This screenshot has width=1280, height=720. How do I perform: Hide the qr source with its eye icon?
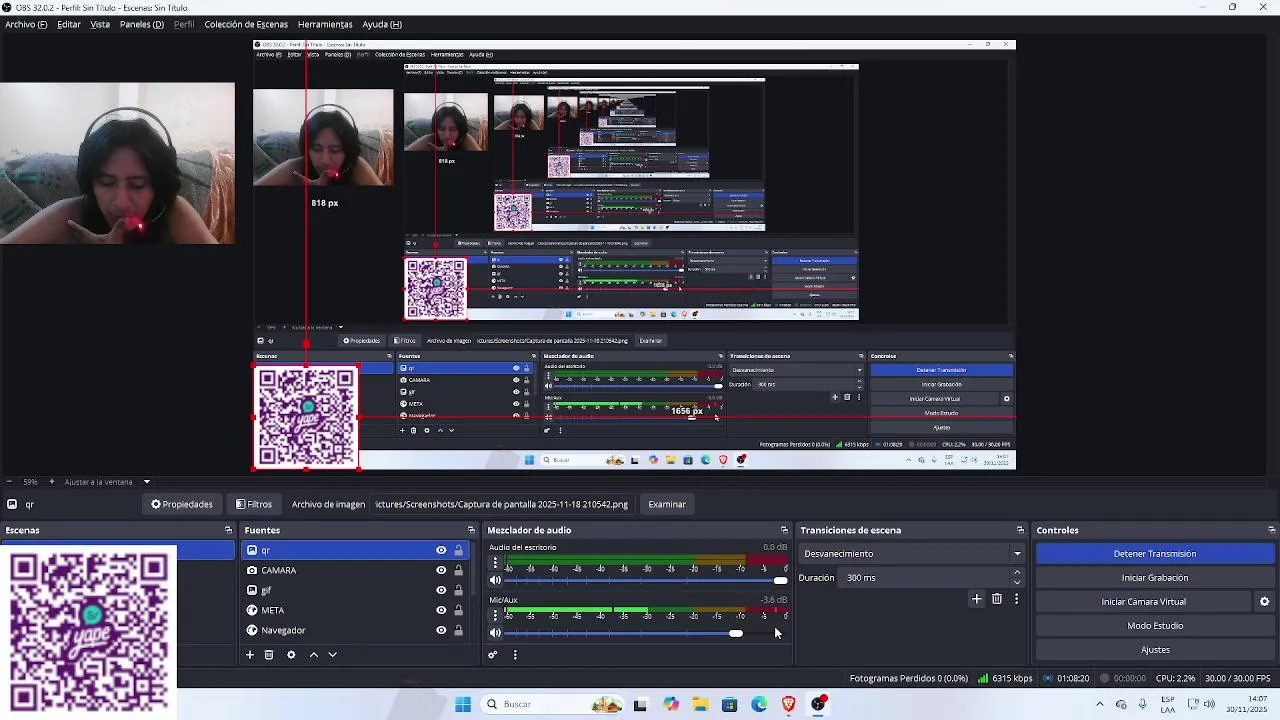pyautogui.click(x=441, y=550)
